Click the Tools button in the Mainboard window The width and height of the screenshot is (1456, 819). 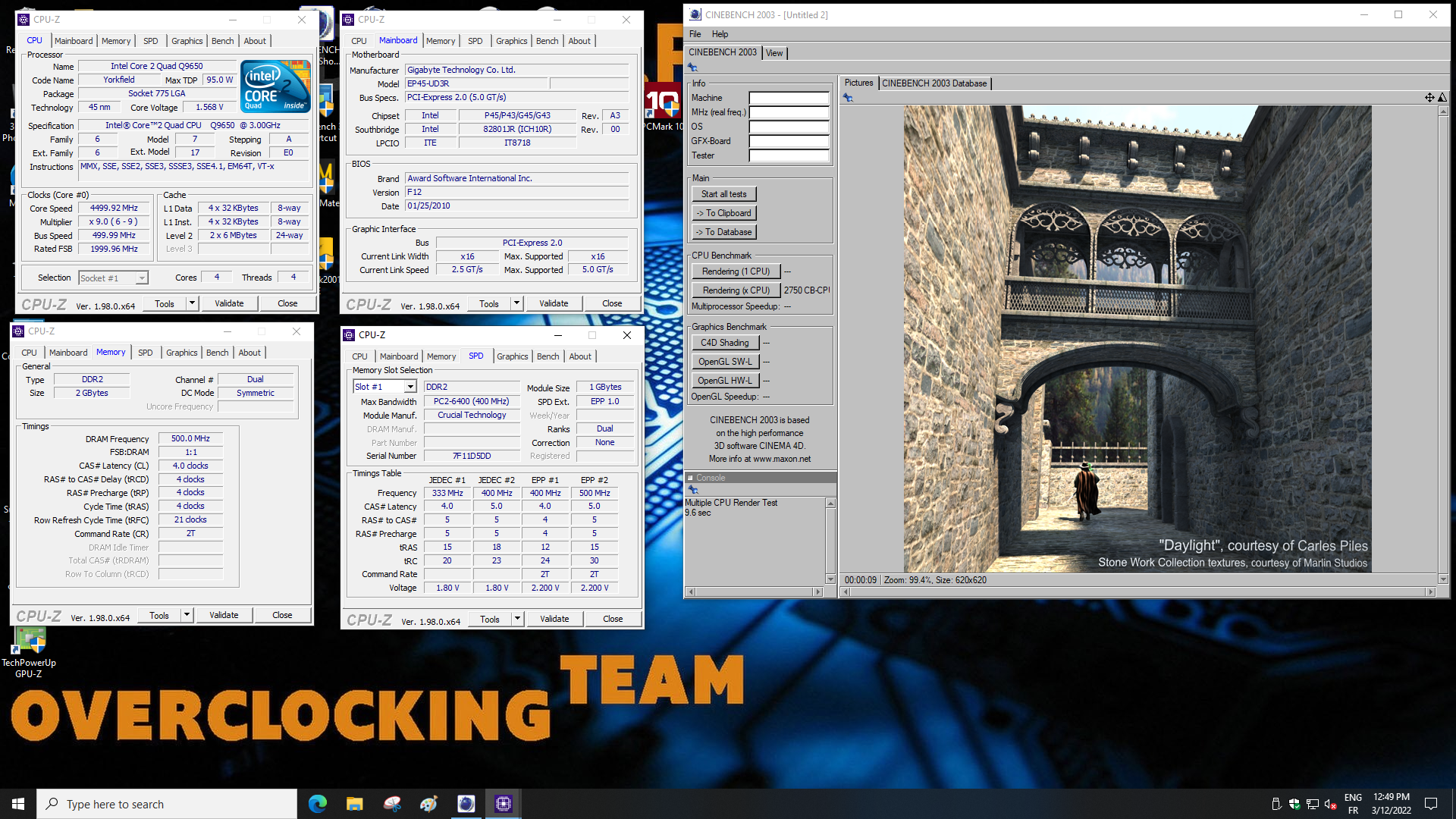click(489, 303)
